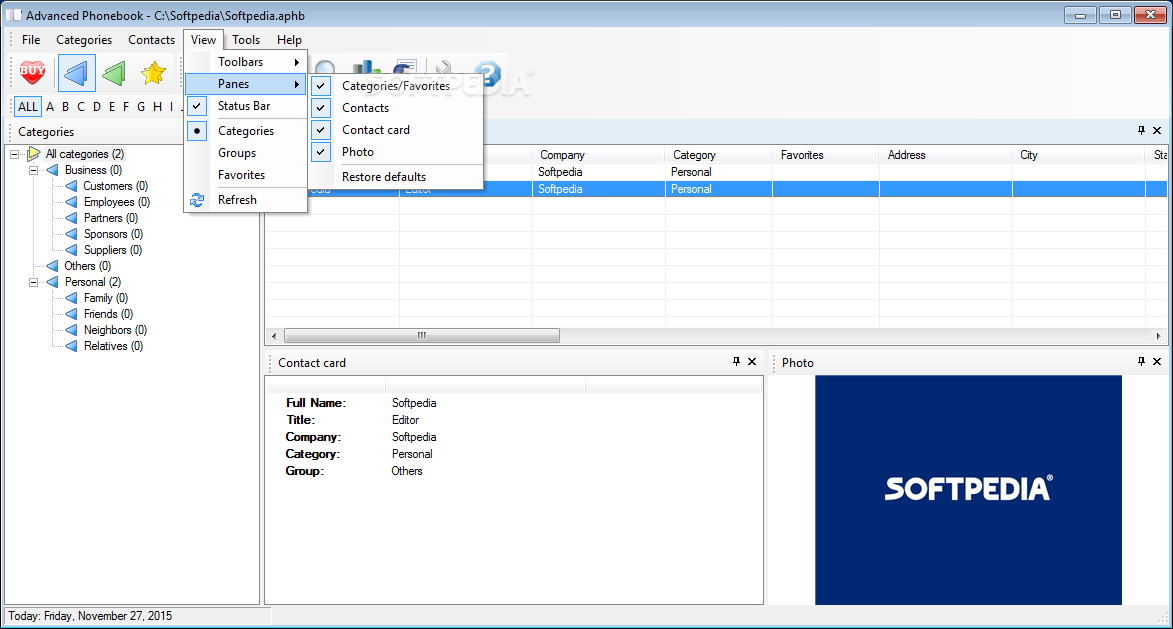Select the Friends (0) tree item

[x=108, y=314]
